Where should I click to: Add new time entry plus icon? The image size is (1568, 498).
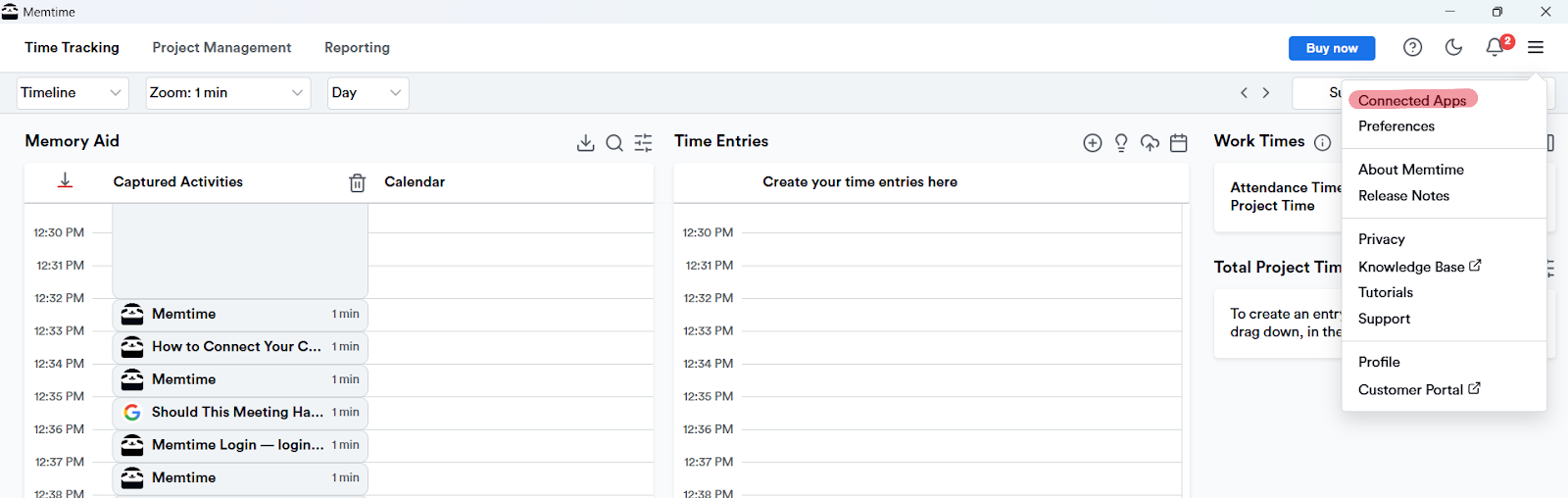coord(1093,143)
